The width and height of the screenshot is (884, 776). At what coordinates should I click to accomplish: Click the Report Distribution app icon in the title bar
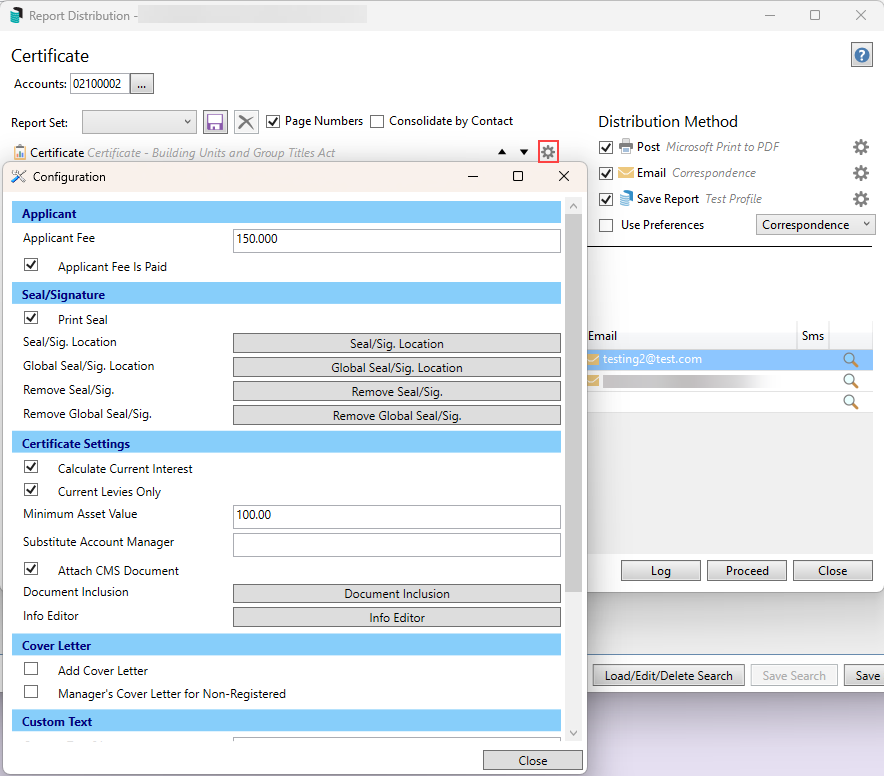16,15
